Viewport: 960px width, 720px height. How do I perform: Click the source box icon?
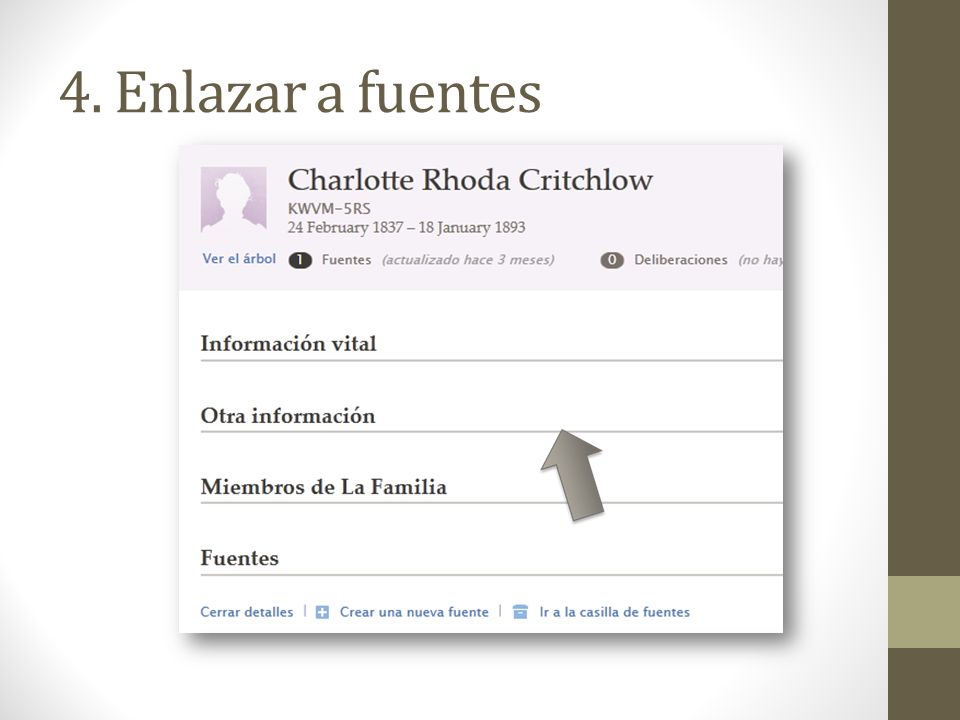point(520,612)
